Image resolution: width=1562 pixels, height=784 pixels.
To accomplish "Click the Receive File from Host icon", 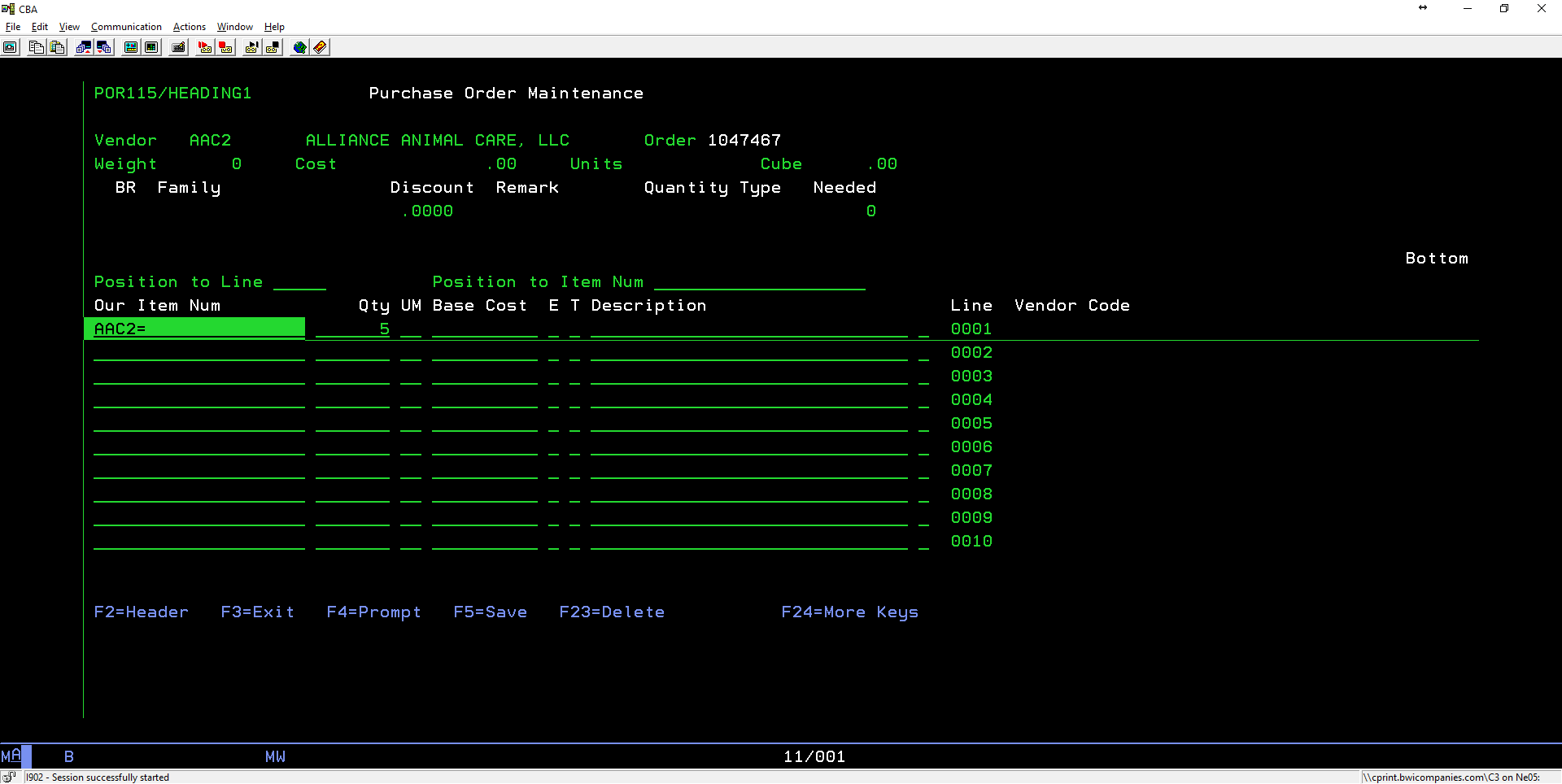I will click(x=104, y=47).
